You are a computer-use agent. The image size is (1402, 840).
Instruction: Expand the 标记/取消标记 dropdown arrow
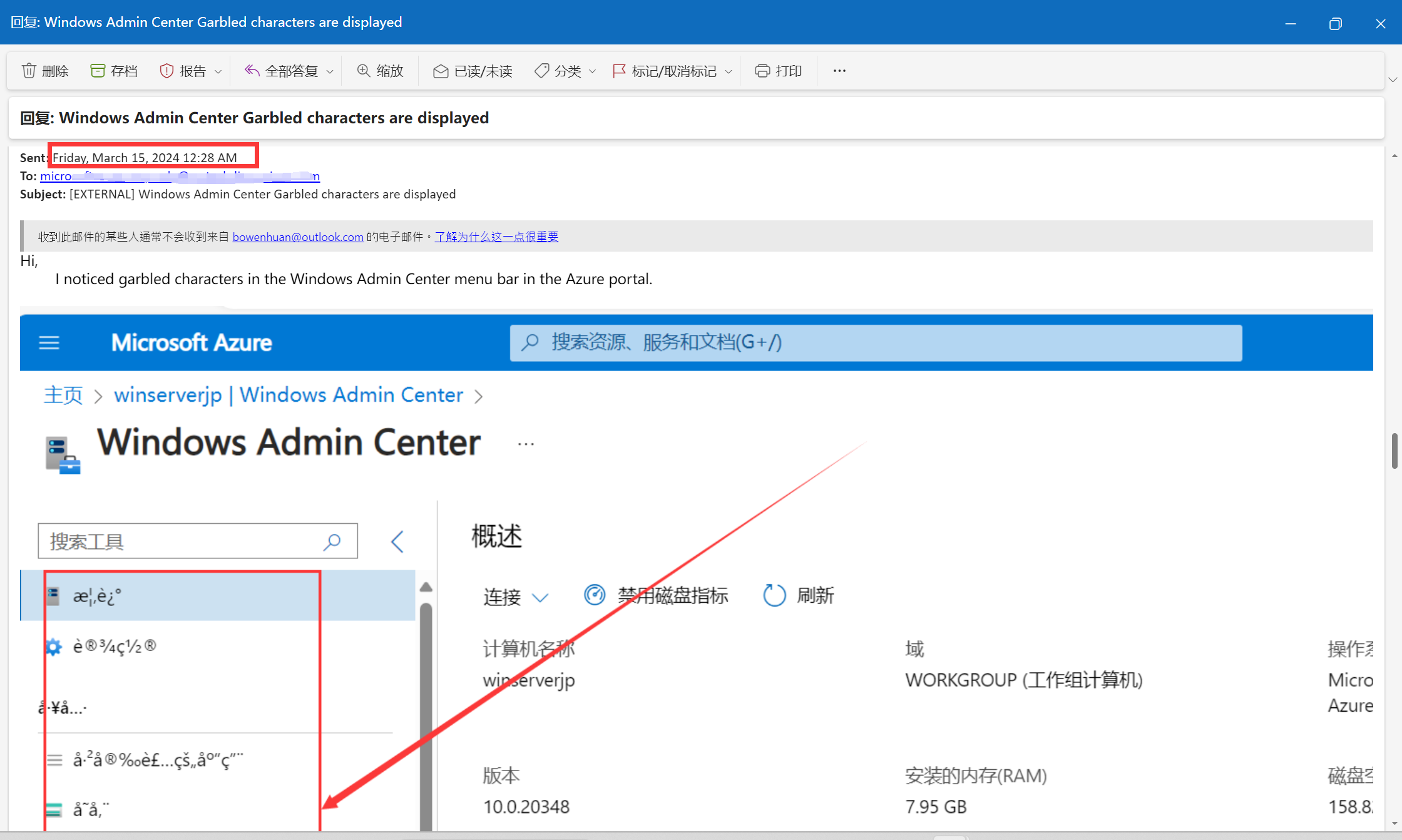(729, 72)
